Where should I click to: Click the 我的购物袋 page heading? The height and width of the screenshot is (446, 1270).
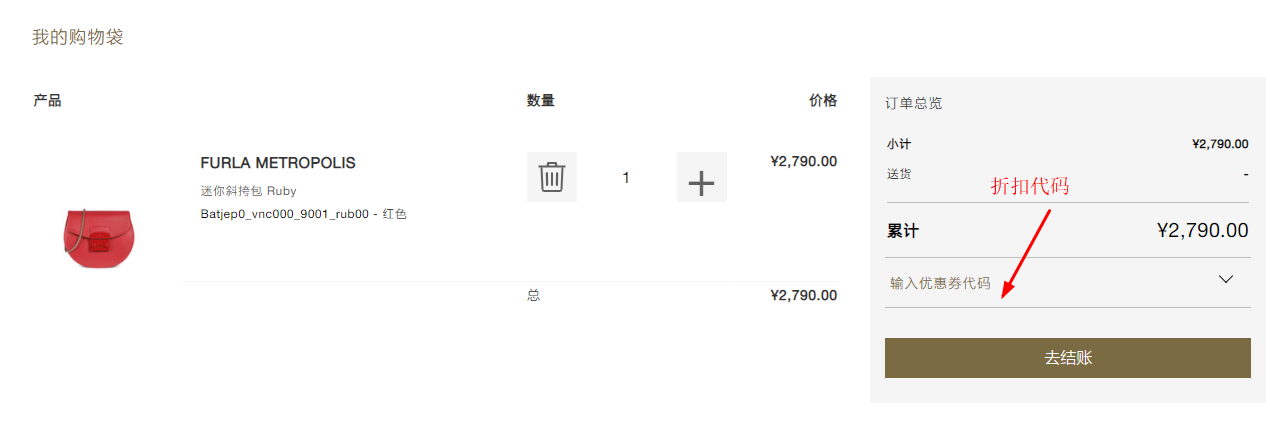(77, 38)
